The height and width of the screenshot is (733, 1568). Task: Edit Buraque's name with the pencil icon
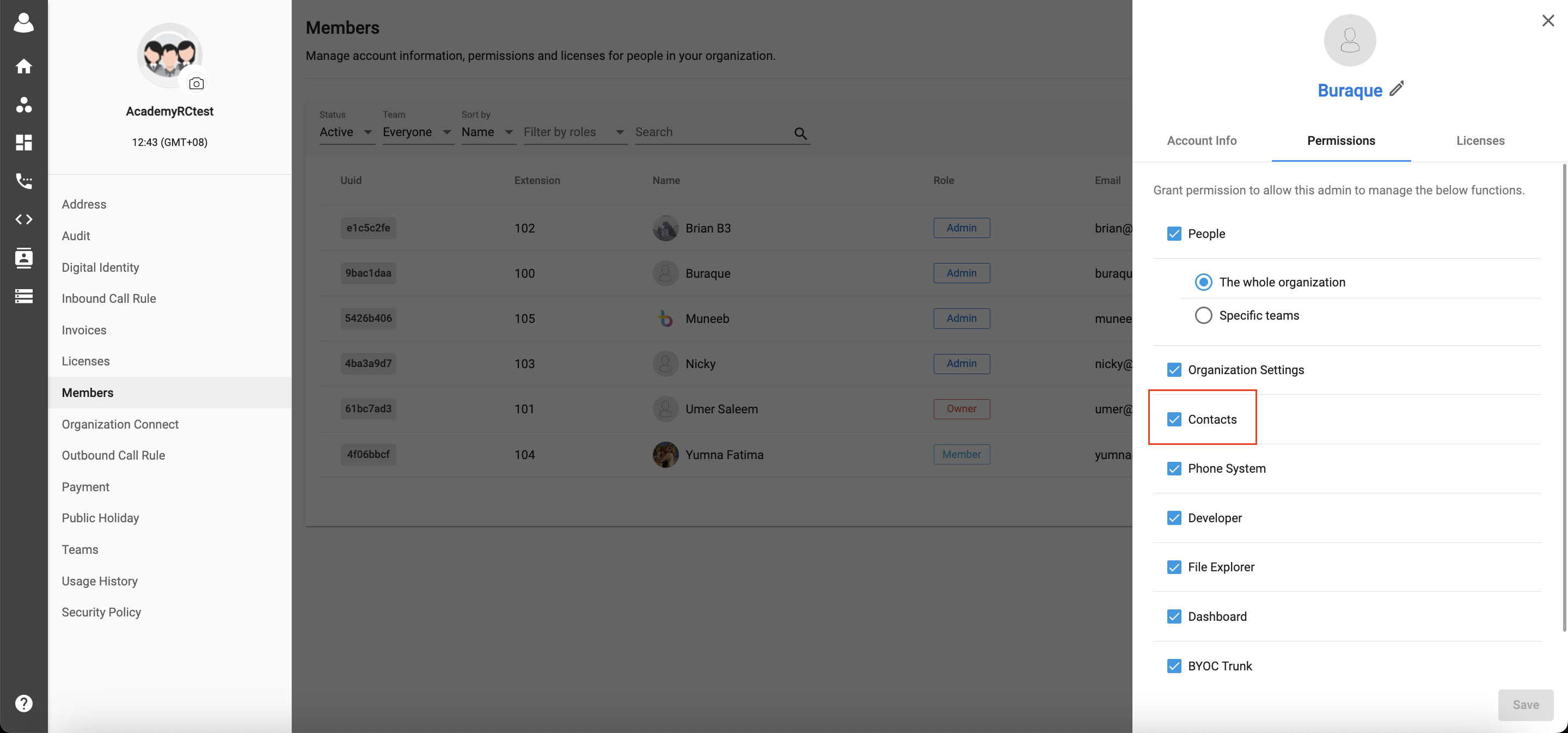coord(1396,89)
